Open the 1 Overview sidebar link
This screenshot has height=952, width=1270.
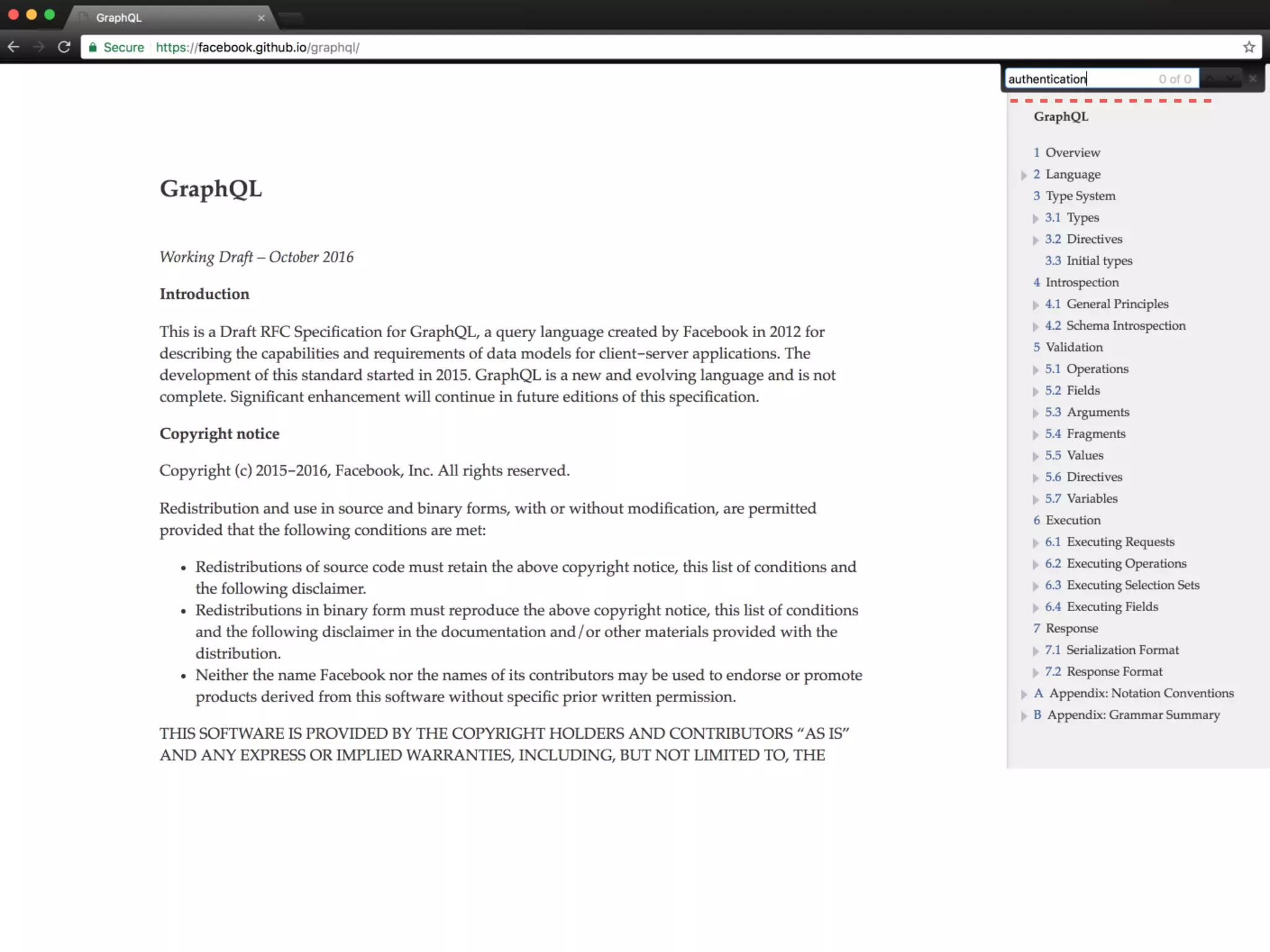coord(1072,152)
